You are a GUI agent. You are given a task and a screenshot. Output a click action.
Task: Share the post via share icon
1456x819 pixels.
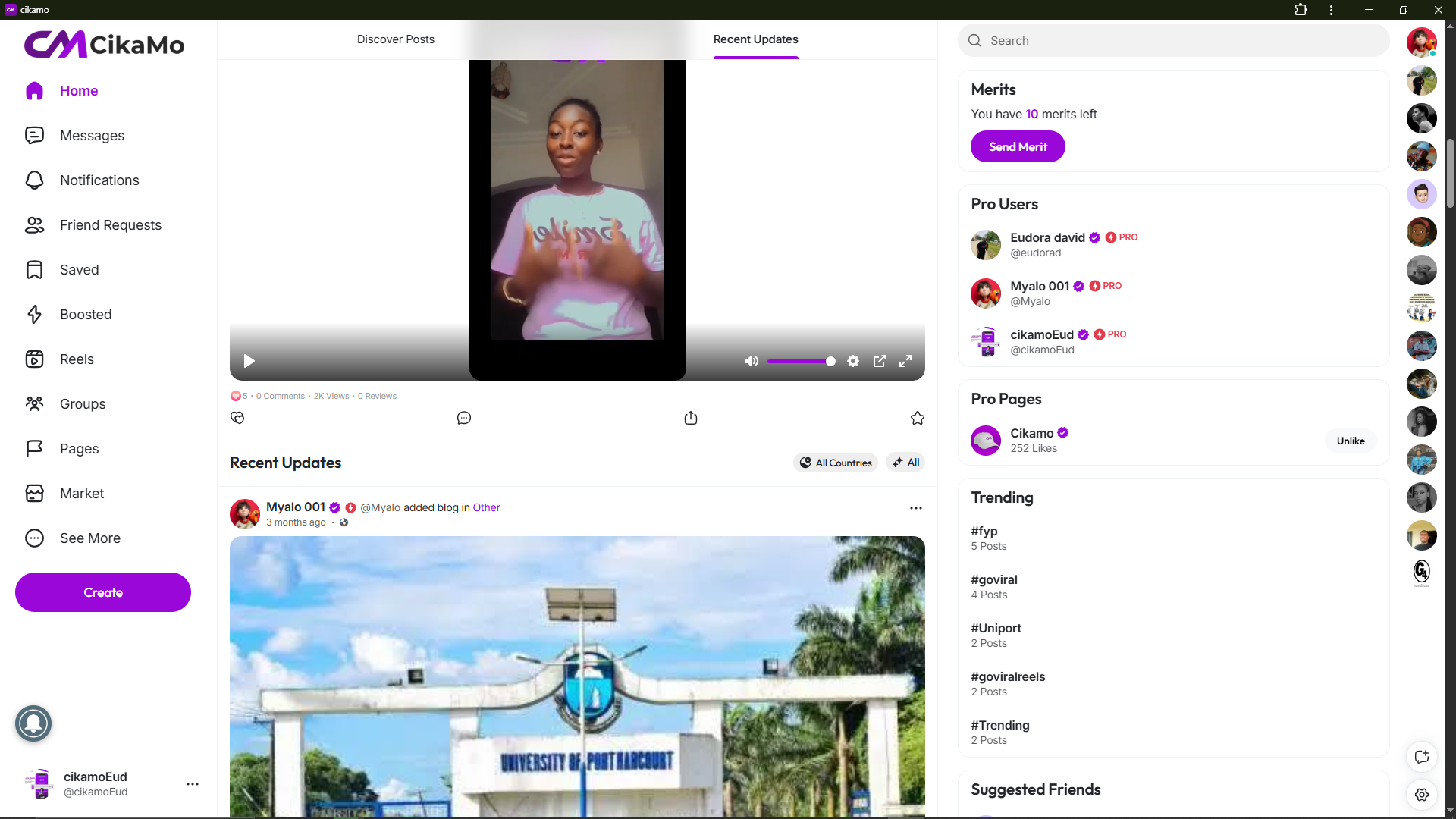pos(691,418)
